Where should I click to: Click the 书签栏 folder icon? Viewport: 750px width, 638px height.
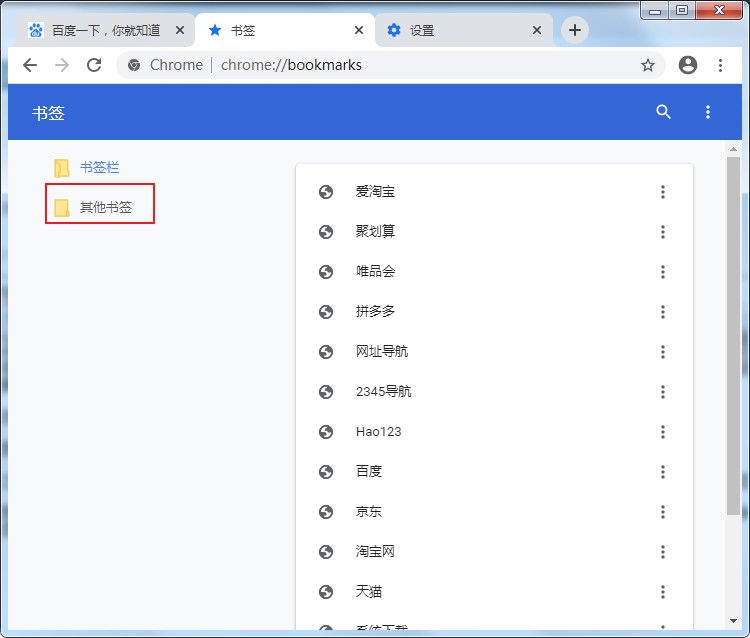[62, 168]
